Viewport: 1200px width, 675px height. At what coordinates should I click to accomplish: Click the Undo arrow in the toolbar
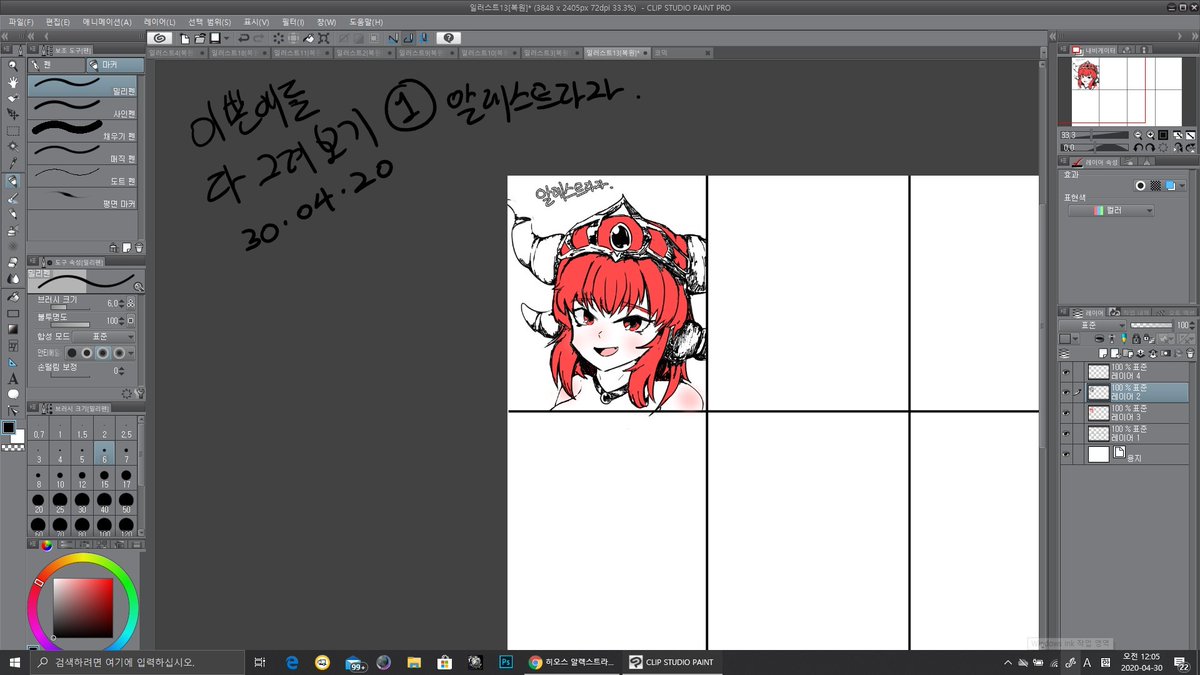pos(244,39)
